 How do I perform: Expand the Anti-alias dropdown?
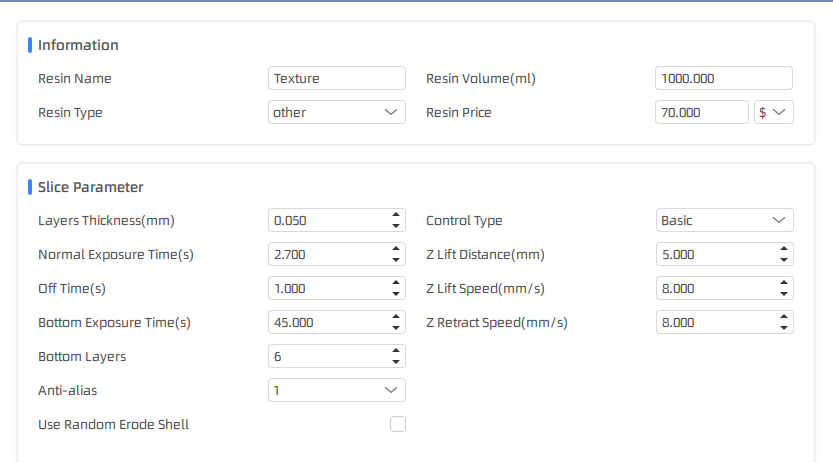[x=337, y=390]
